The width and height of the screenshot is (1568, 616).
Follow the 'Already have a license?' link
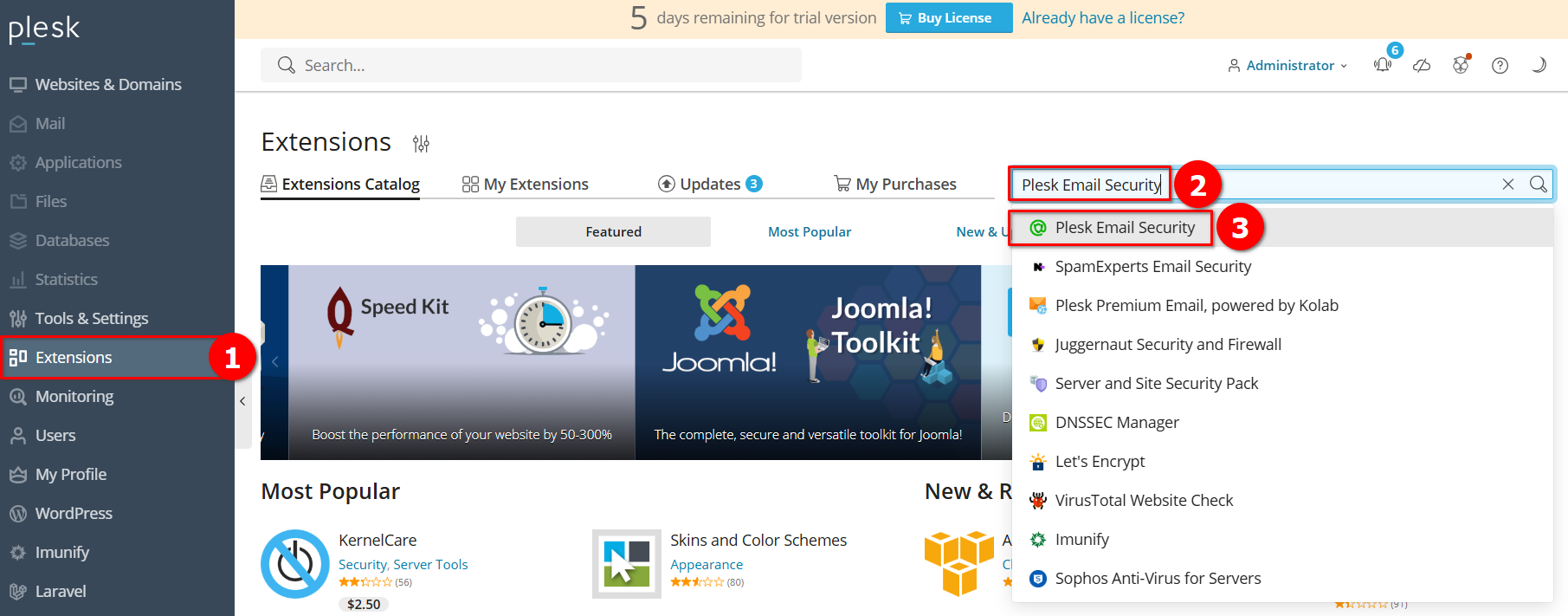(1103, 18)
